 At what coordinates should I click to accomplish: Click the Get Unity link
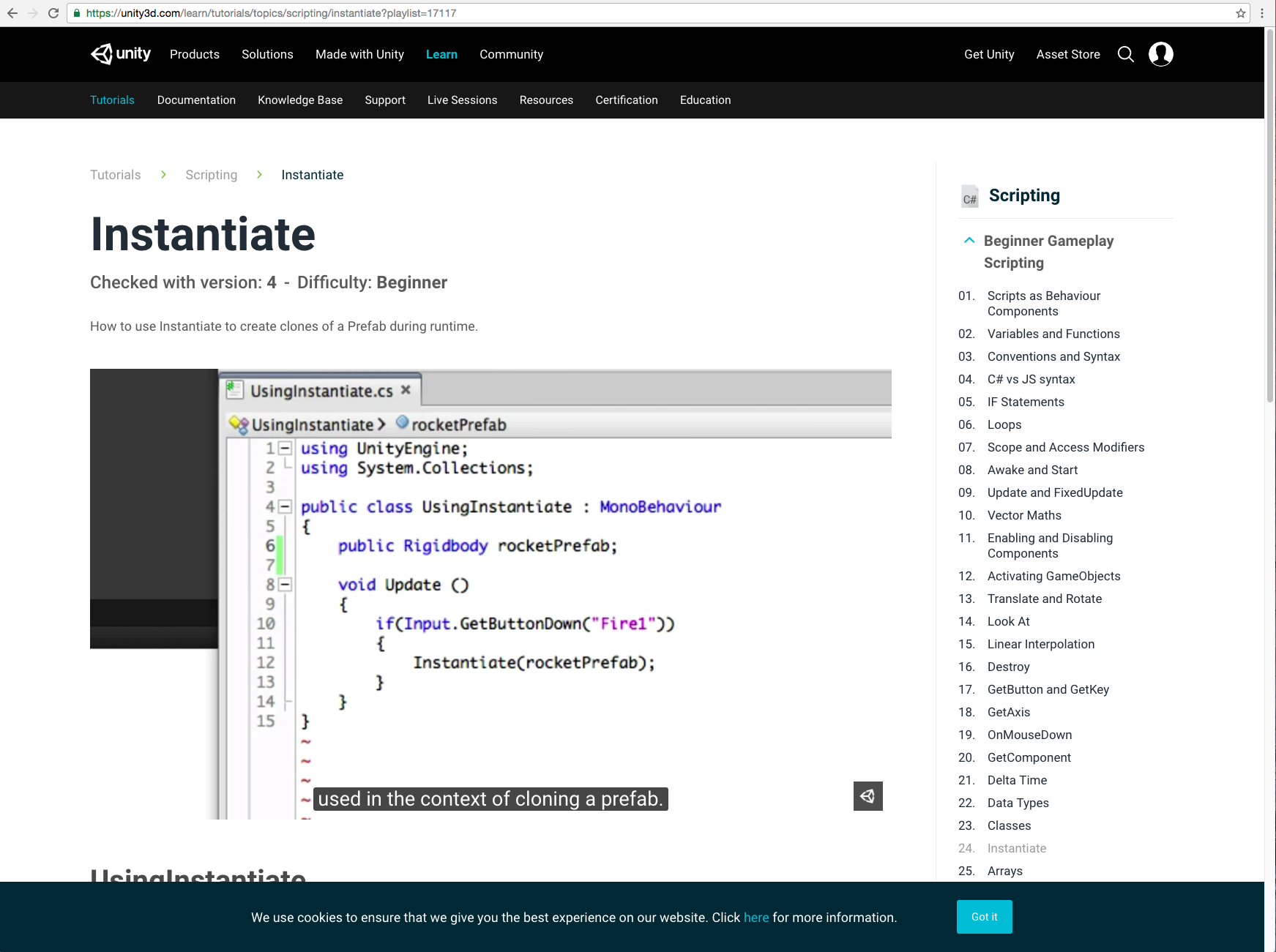[x=989, y=54]
